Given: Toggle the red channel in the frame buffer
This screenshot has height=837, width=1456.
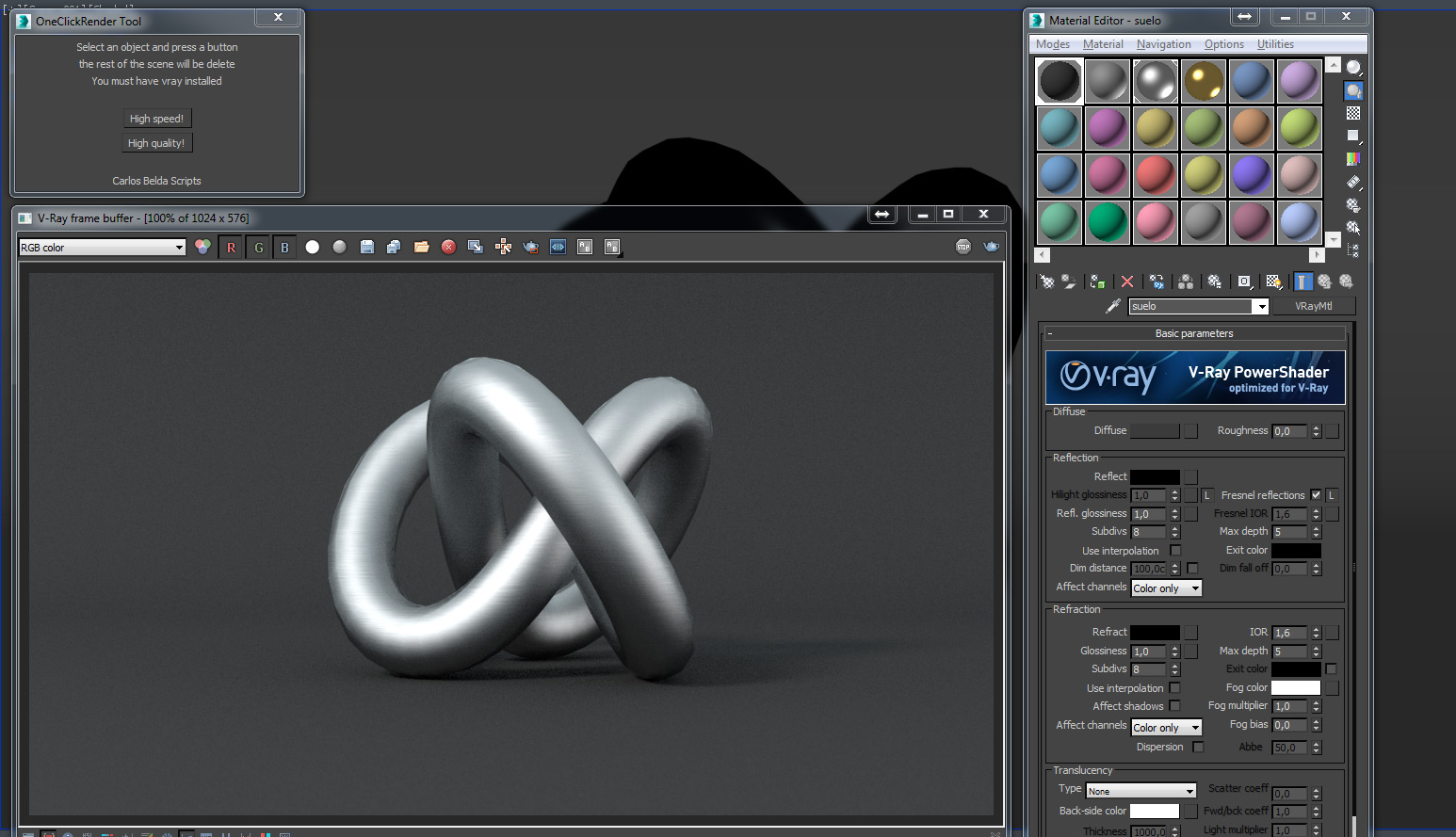Looking at the screenshot, I should (x=231, y=247).
